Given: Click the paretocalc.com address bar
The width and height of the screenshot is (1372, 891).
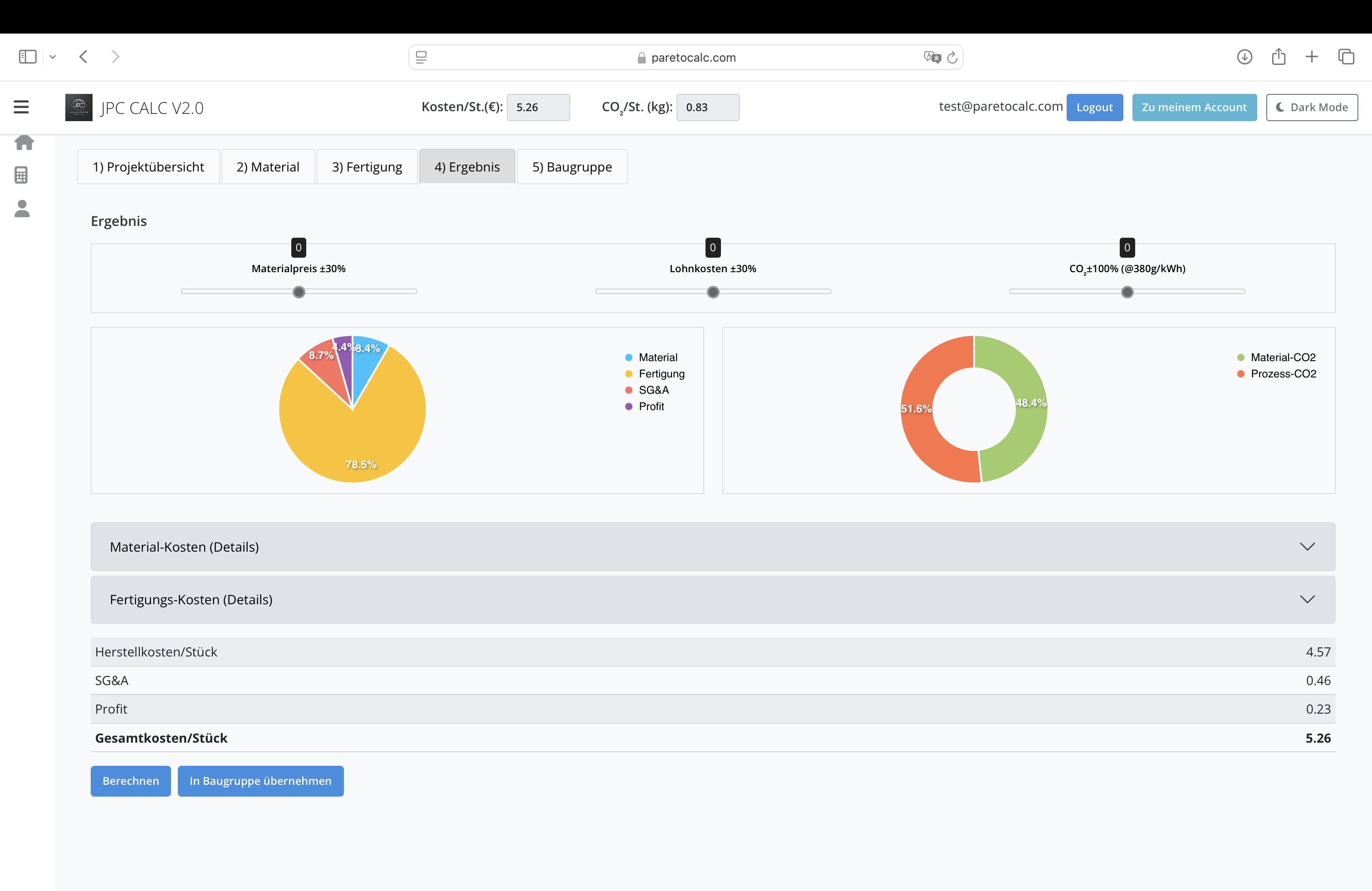Looking at the screenshot, I should [686, 57].
